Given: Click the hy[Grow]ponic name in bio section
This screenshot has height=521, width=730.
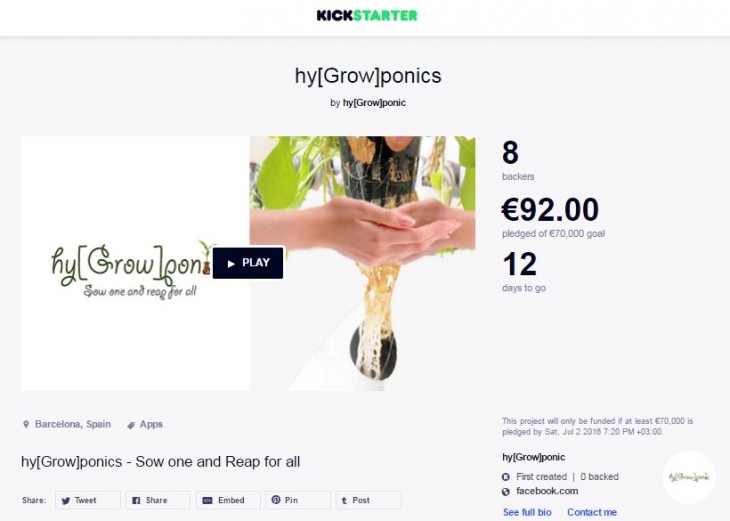Looking at the screenshot, I should tap(534, 457).
